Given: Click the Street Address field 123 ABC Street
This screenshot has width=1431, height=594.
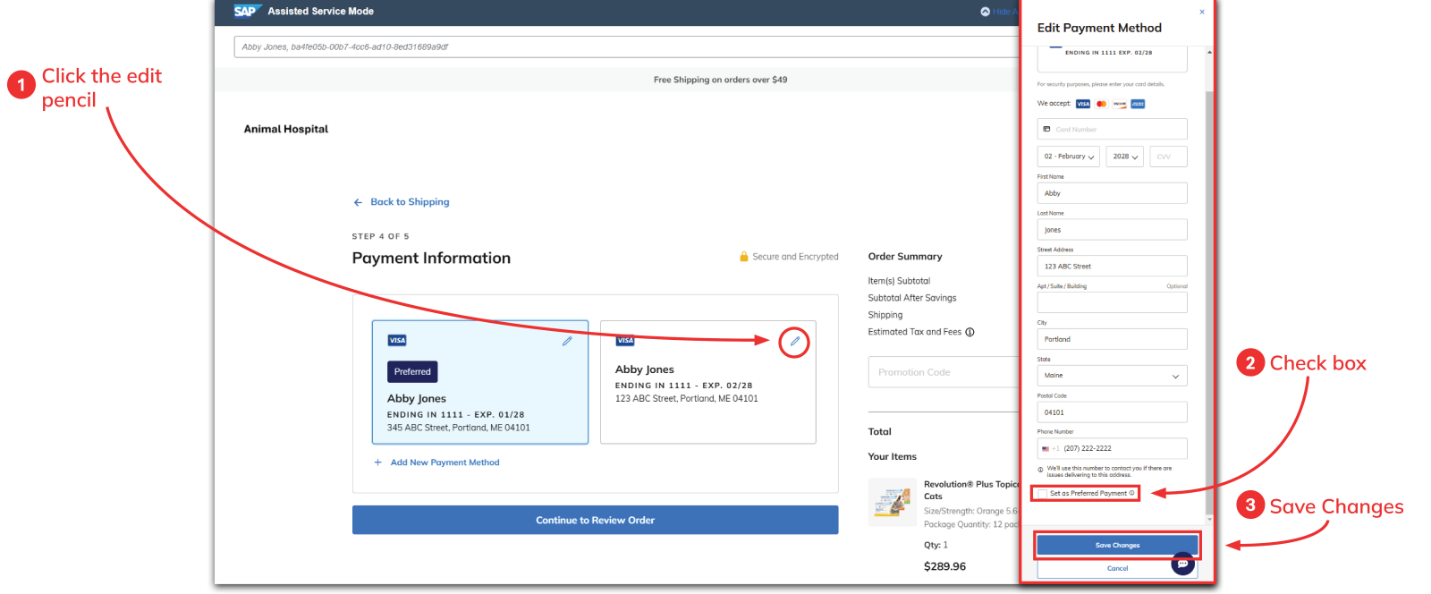Looking at the screenshot, I should (1112, 266).
